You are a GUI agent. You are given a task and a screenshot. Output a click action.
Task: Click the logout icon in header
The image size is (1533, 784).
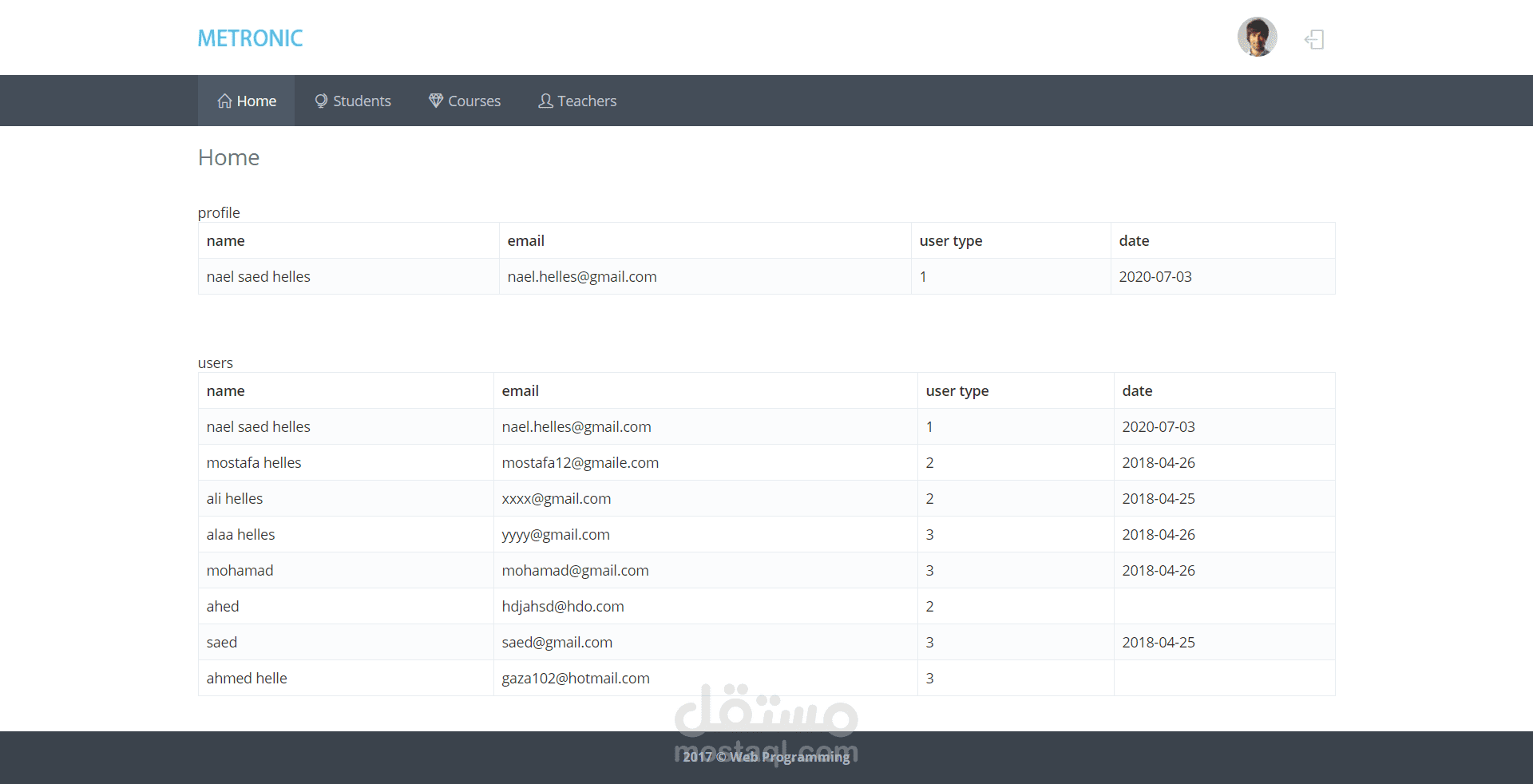coord(1314,39)
